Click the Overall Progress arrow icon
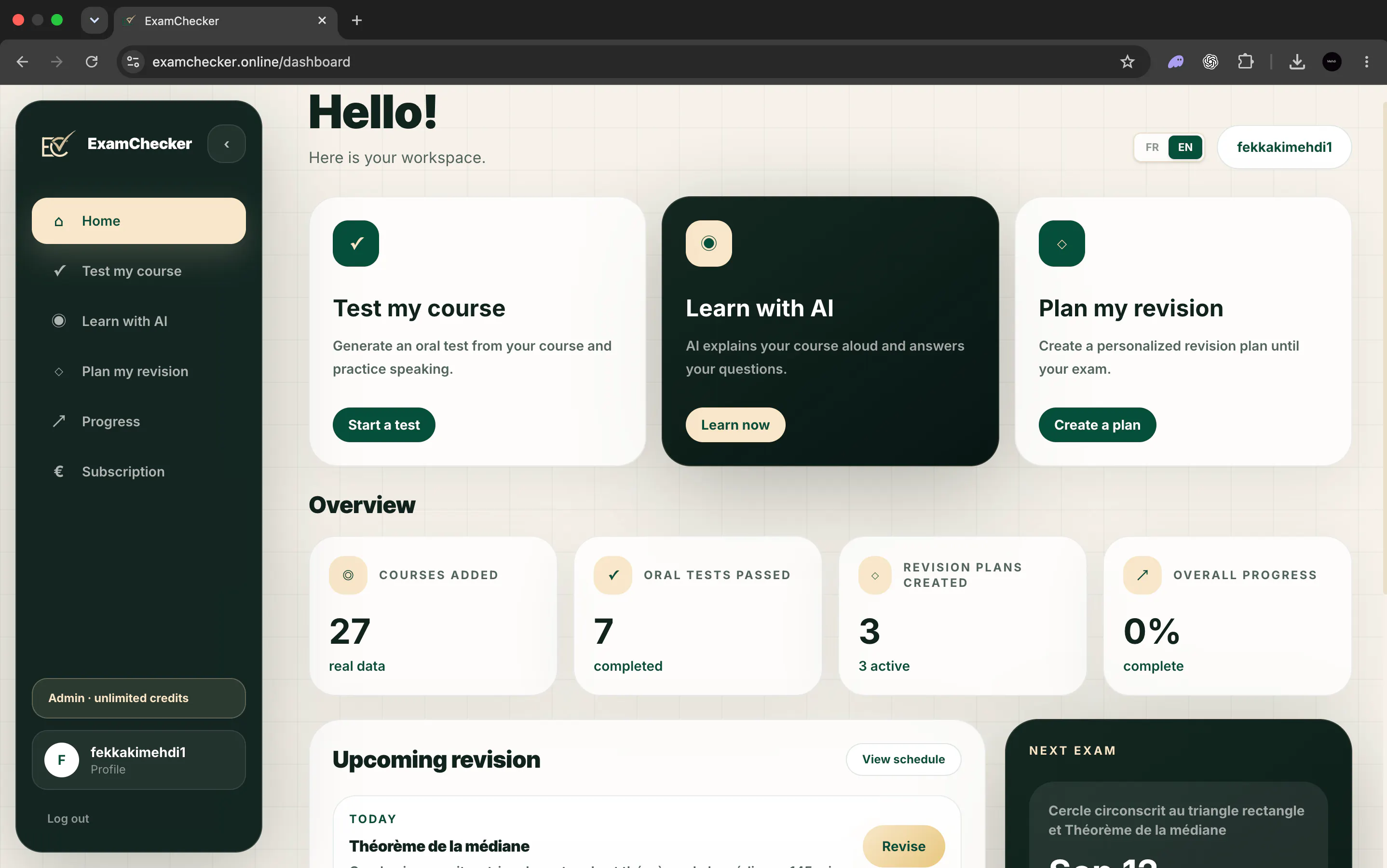 click(1142, 575)
